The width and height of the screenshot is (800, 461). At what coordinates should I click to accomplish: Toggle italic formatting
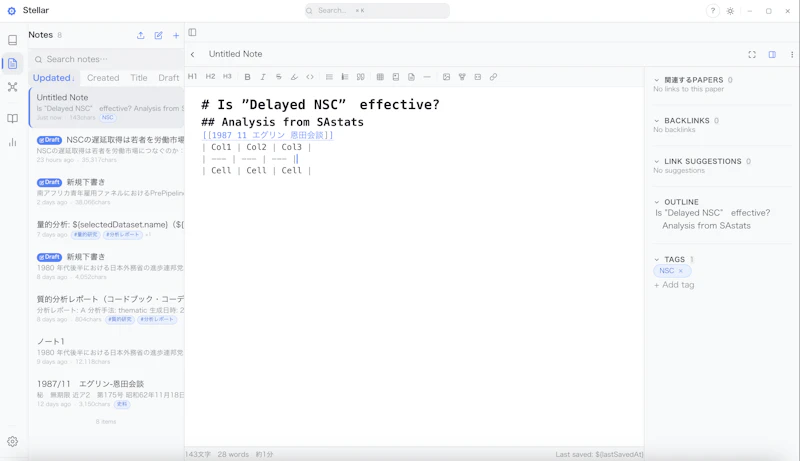tap(263, 77)
